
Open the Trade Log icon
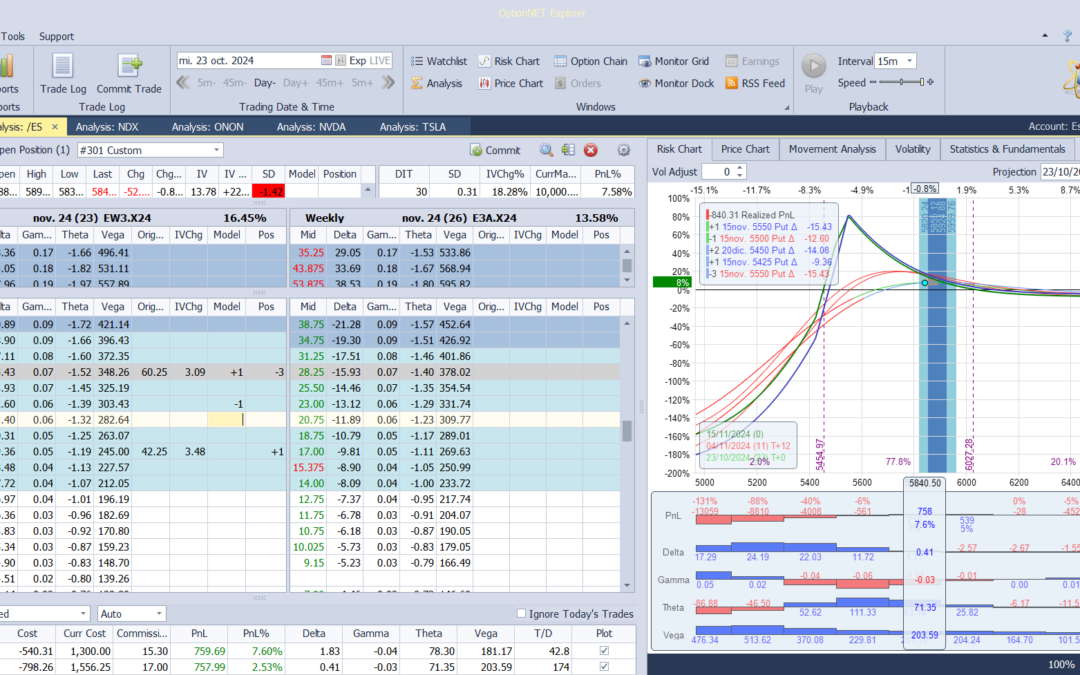(62, 68)
